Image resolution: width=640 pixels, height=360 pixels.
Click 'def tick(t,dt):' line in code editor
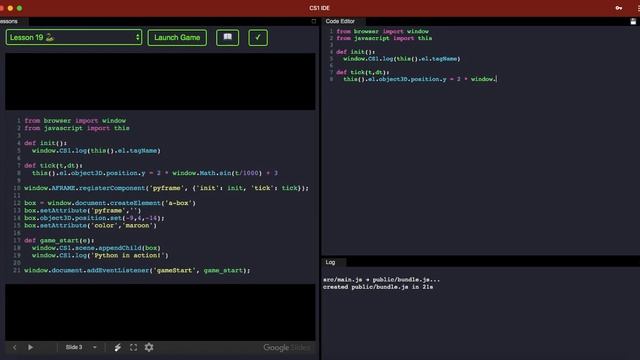point(363,72)
